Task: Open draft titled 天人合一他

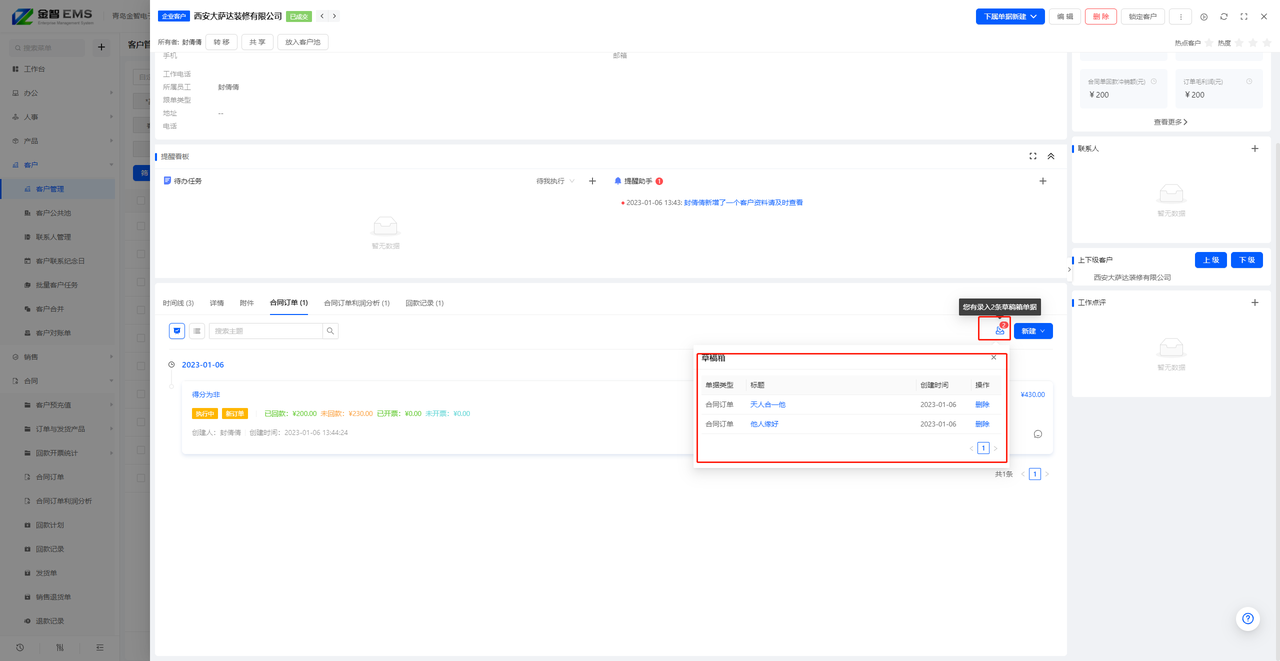Action: point(768,405)
